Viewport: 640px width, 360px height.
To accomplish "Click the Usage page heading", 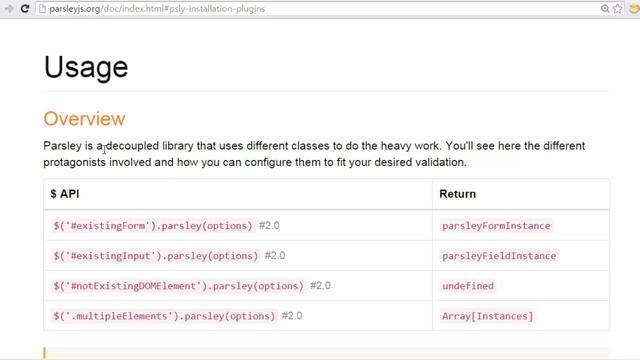I will point(86,67).
